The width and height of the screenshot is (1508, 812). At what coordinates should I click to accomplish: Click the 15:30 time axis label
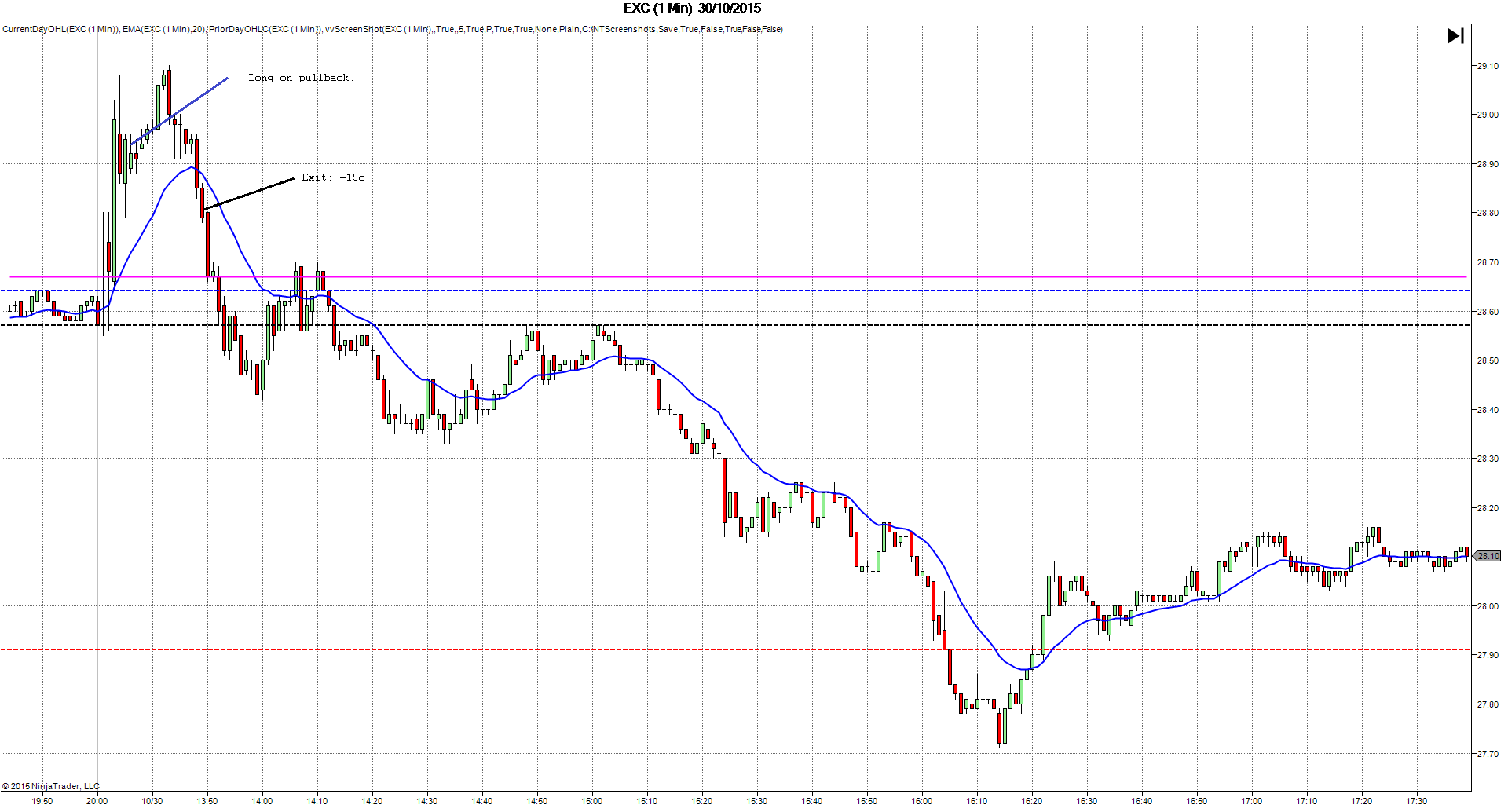[x=757, y=801]
